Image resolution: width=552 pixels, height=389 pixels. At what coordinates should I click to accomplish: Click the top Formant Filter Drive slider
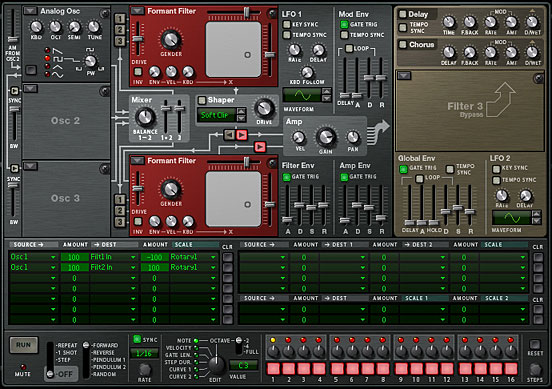138,39
